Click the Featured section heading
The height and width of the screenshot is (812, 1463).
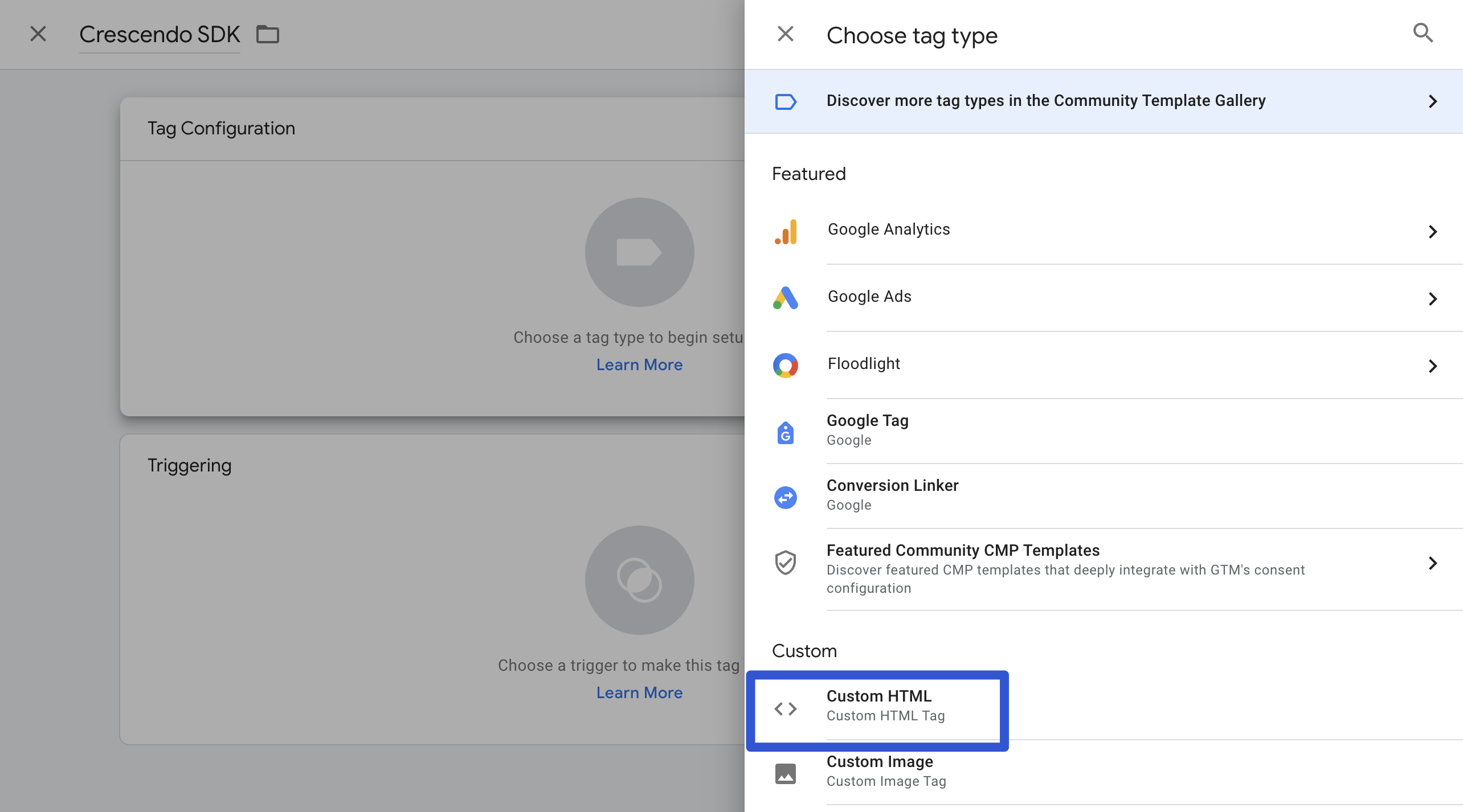tap(809, 174)
